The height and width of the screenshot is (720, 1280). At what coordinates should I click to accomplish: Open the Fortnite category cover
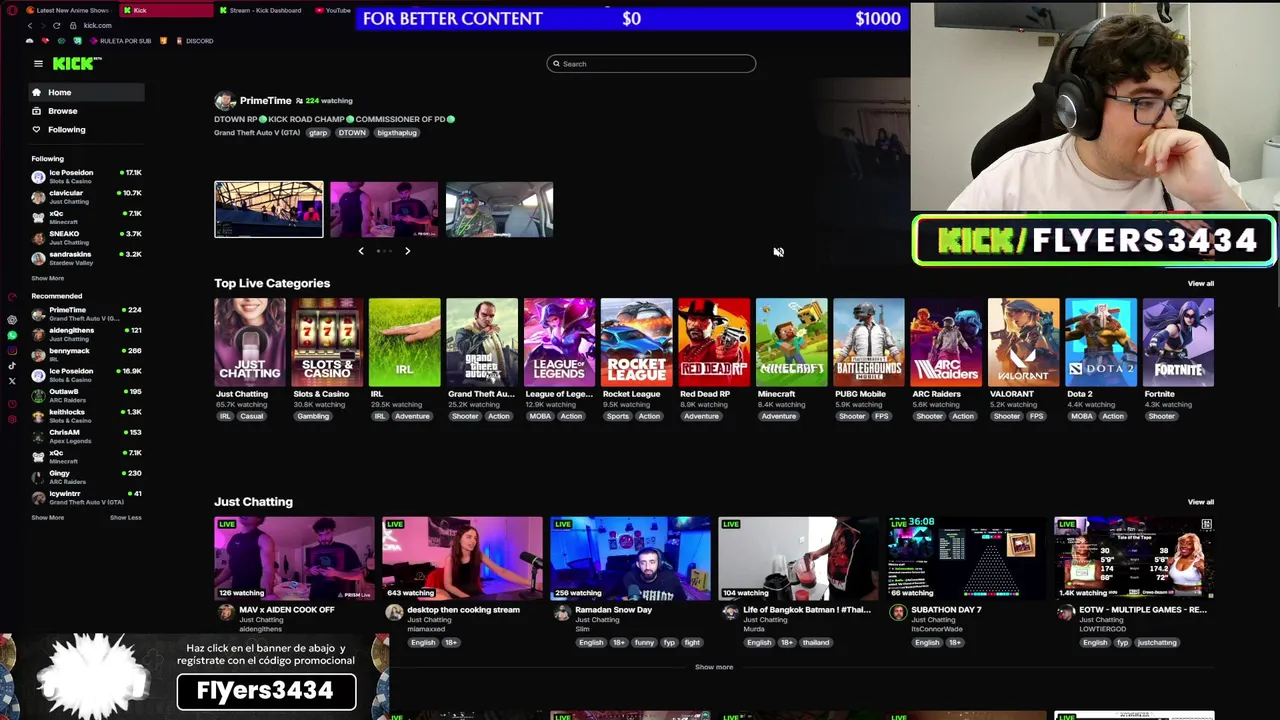1178,342
